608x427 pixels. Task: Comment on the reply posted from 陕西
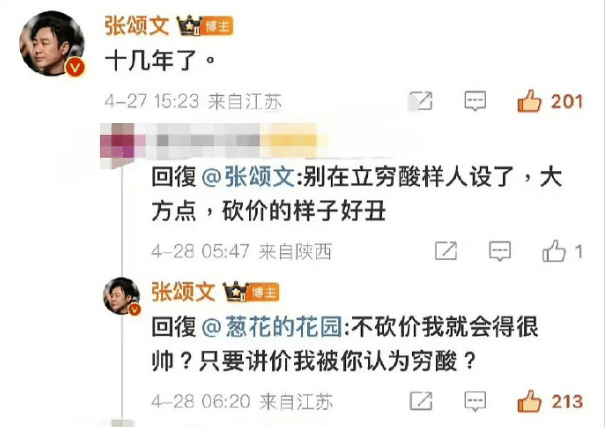point(499,251)
